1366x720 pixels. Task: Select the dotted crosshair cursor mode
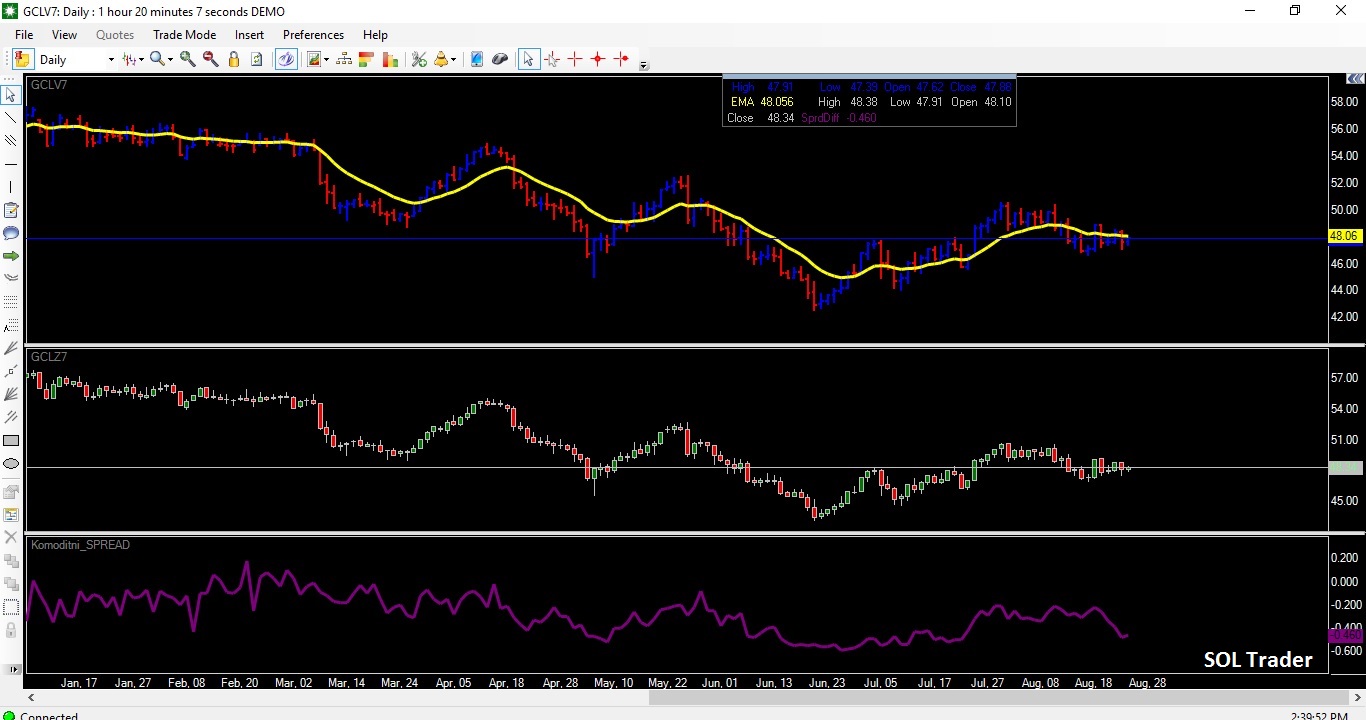(552, 59)
